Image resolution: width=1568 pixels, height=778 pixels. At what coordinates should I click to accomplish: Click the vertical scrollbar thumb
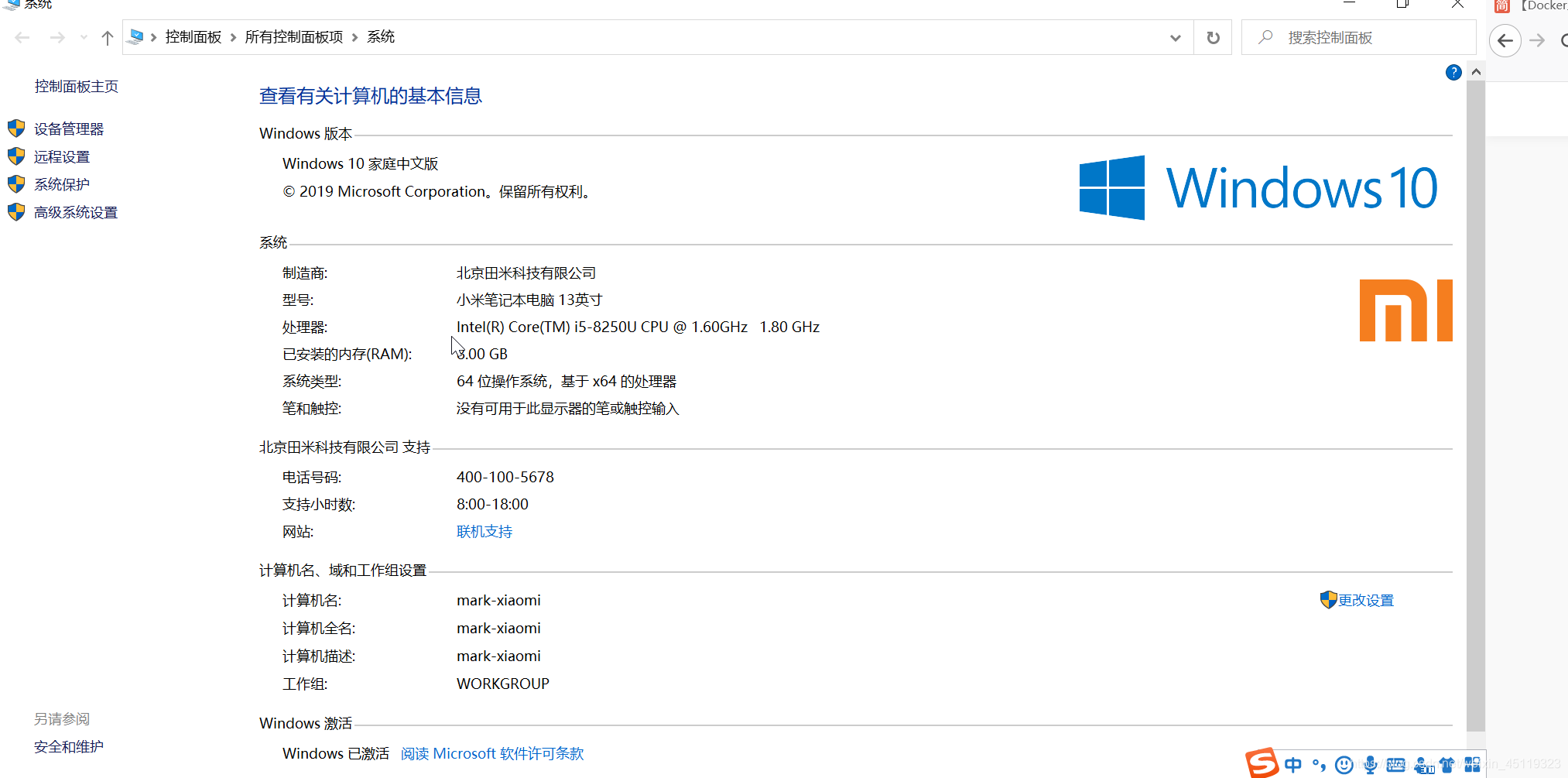coord(1476,406)
